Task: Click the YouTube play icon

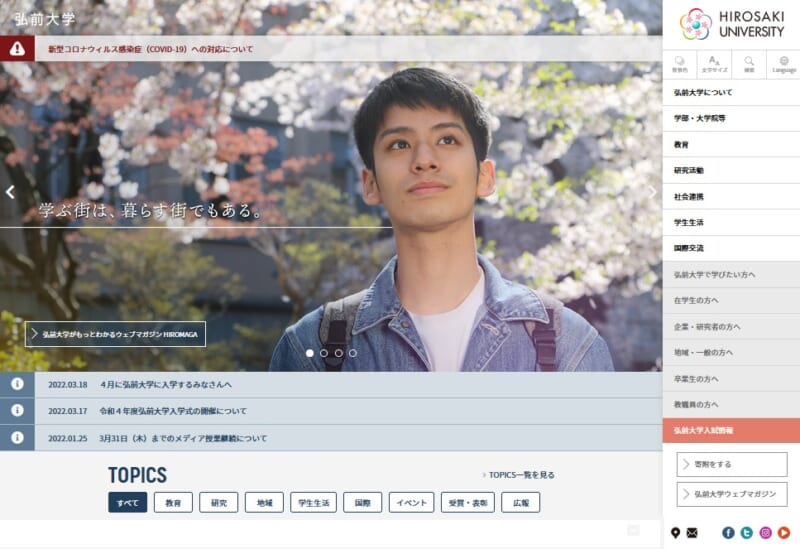Action: [x=783, y=533]
